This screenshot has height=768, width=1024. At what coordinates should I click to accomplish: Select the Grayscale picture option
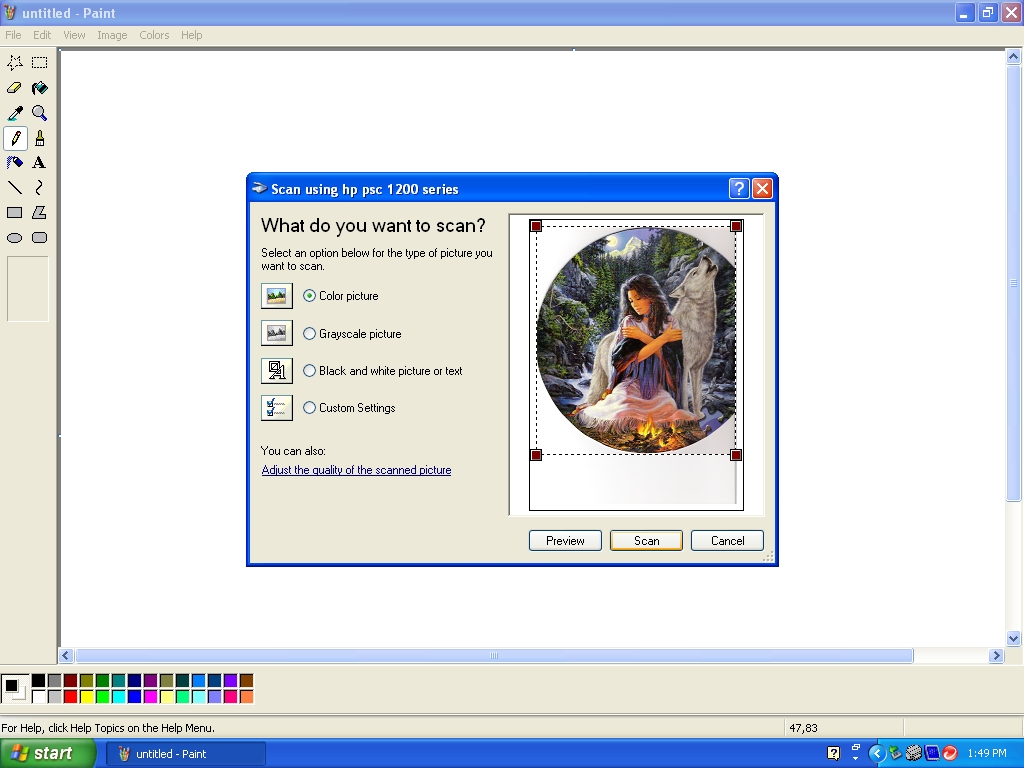(x=310, y=334)
